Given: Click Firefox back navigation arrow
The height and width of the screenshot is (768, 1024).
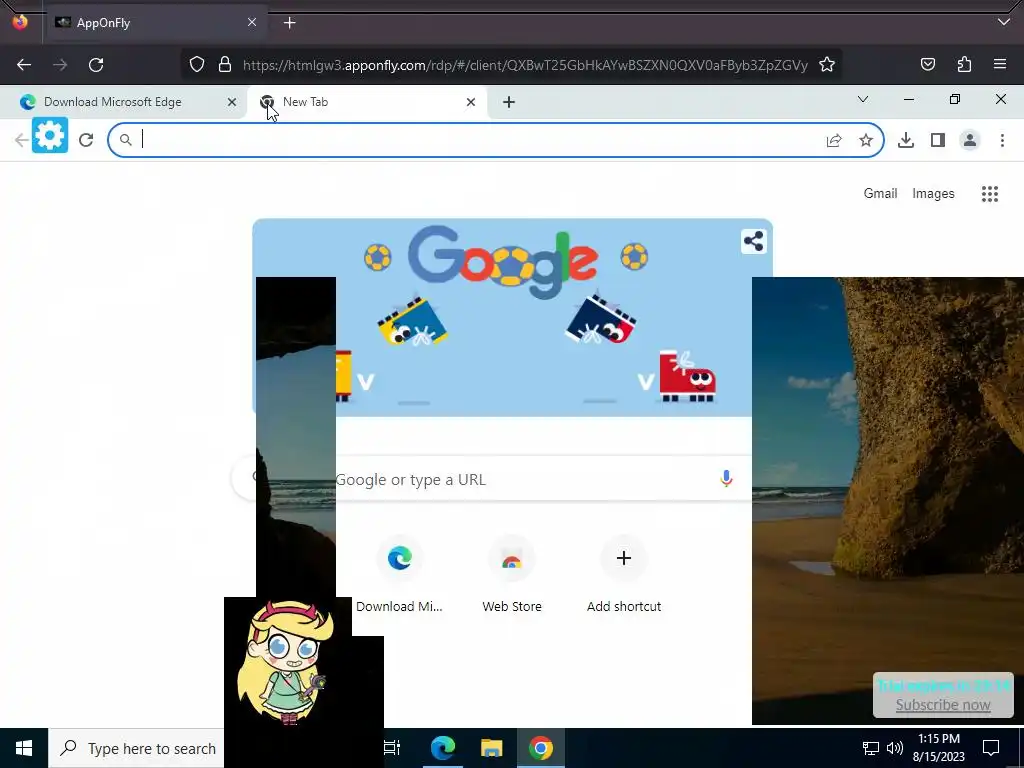Looking at the screenshot, I should click(24, 65).
